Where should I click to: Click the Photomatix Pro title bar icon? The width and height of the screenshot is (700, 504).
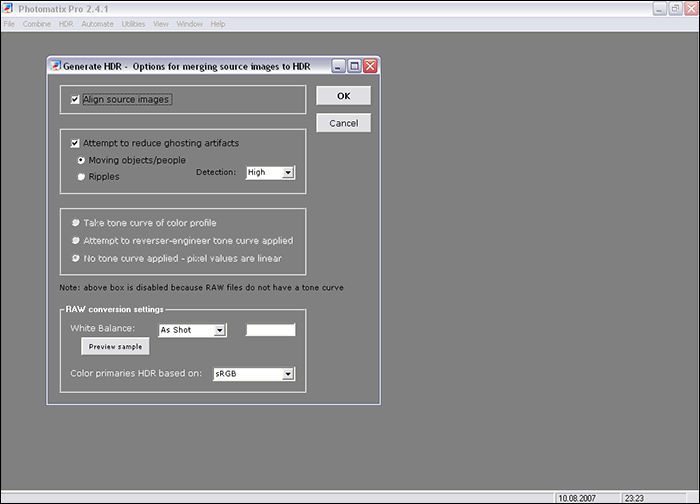pos(8,8)
